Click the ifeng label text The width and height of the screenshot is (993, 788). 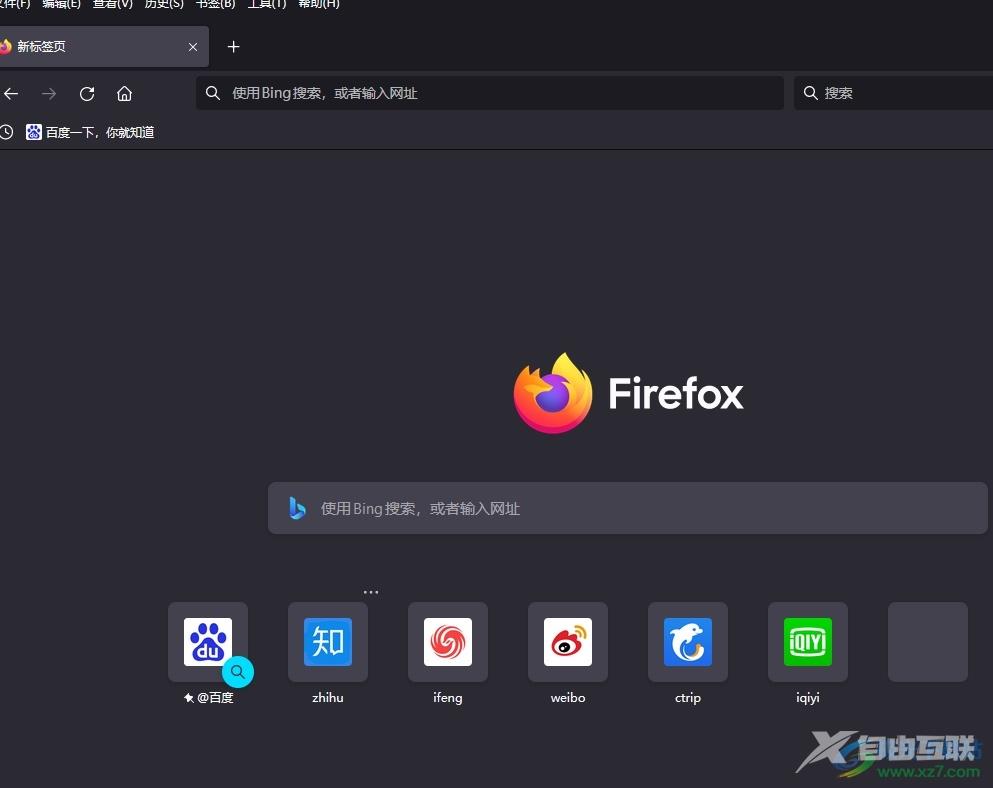pyautogui.click(x=448, y=697)
